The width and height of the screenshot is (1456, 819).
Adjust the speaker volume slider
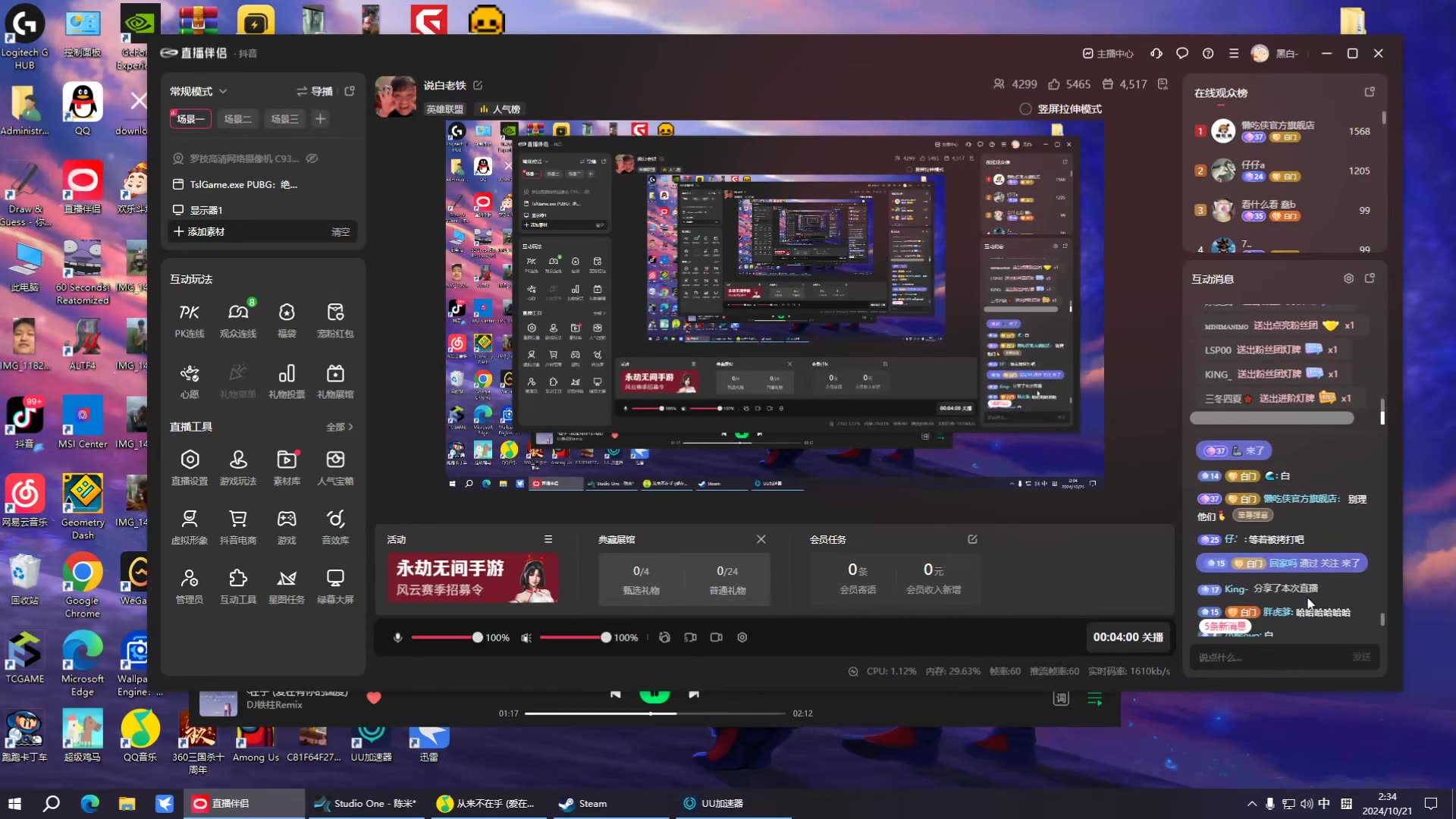tap(575, 638)
